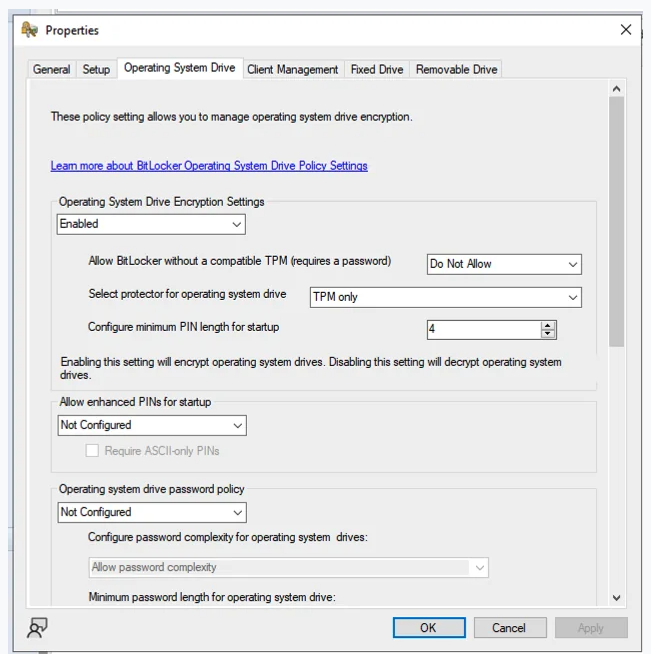Click the 'Minimum password length for operating system drive' text
The image size is (651, 654).
pos(212,597)
